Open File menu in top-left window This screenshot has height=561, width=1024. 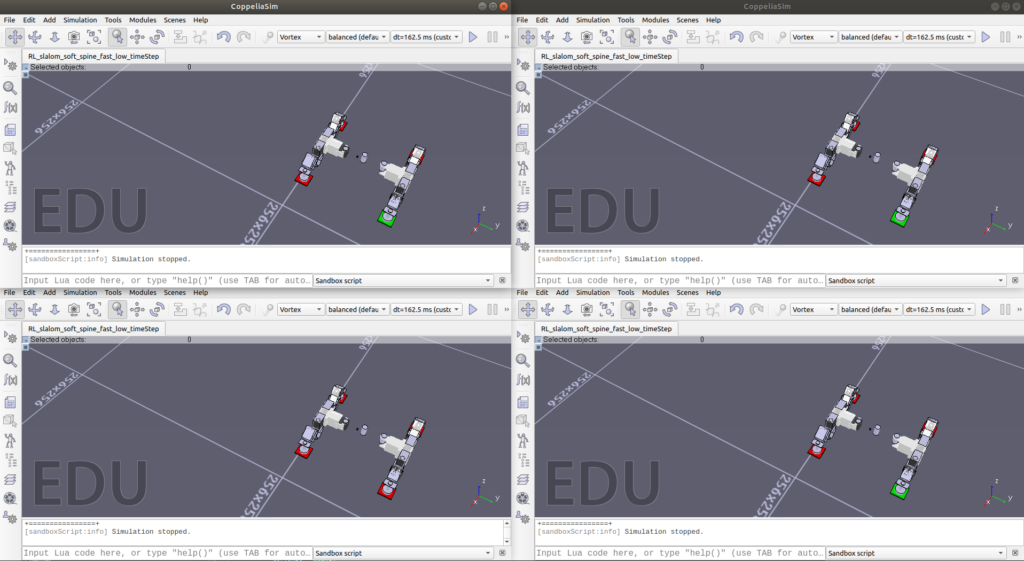click(10, 20)
